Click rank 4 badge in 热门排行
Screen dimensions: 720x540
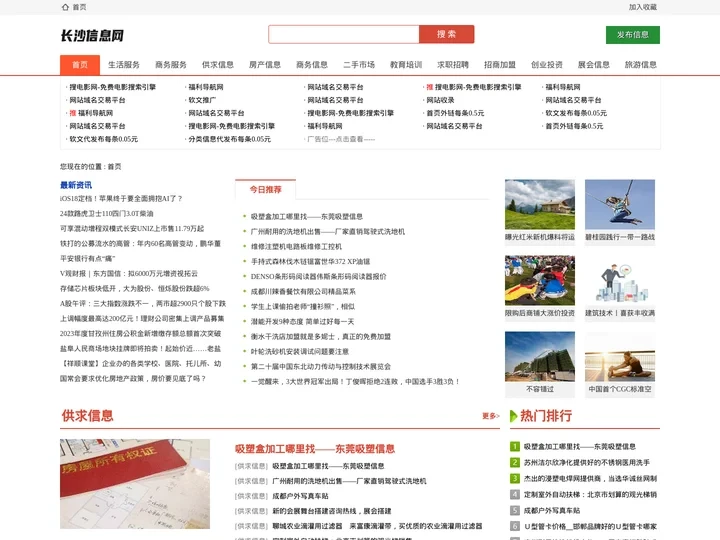pos(515,495)
